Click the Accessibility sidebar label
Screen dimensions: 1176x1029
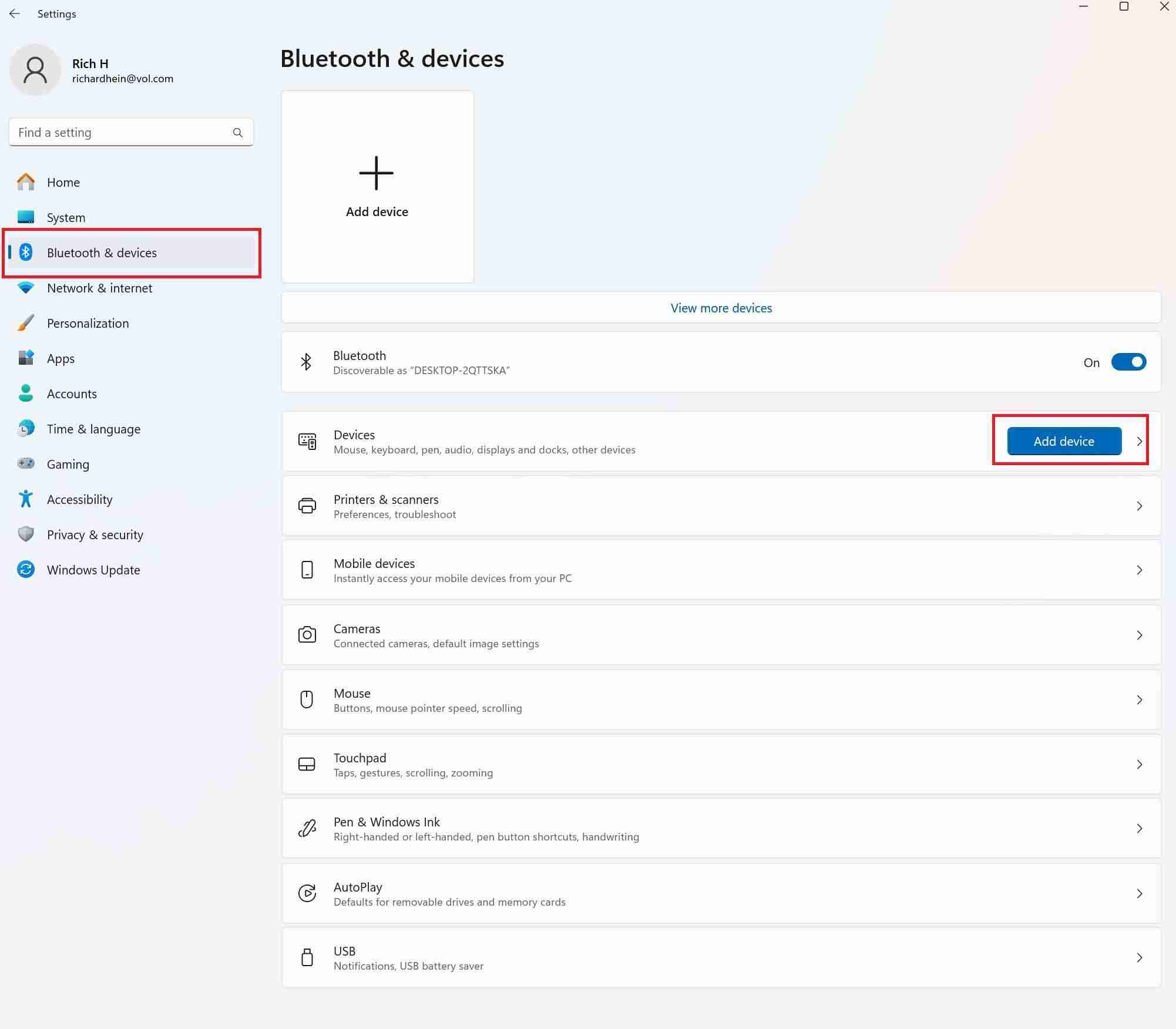click(79, 500)
